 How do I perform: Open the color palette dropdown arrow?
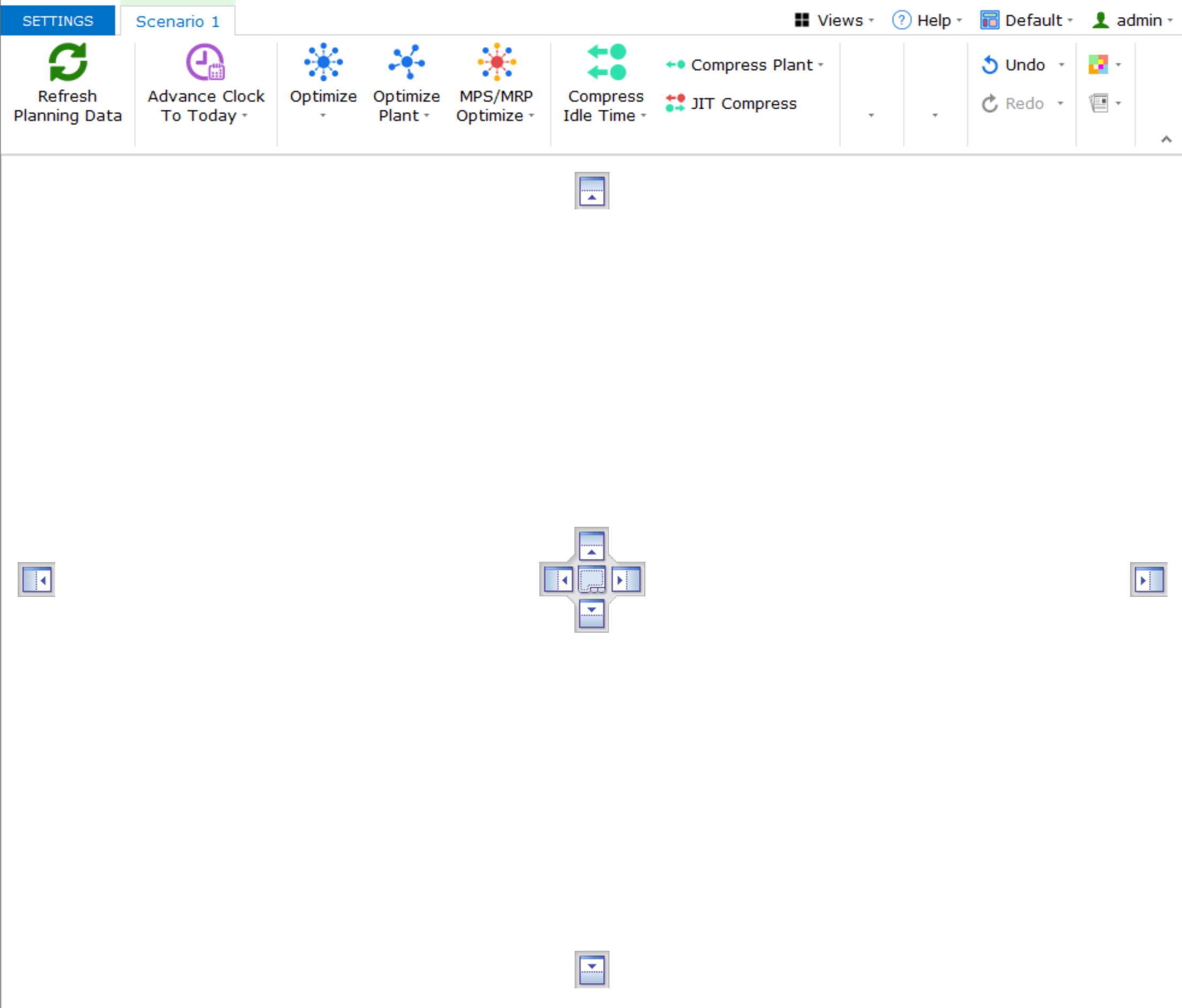(x=1118, y=65)
